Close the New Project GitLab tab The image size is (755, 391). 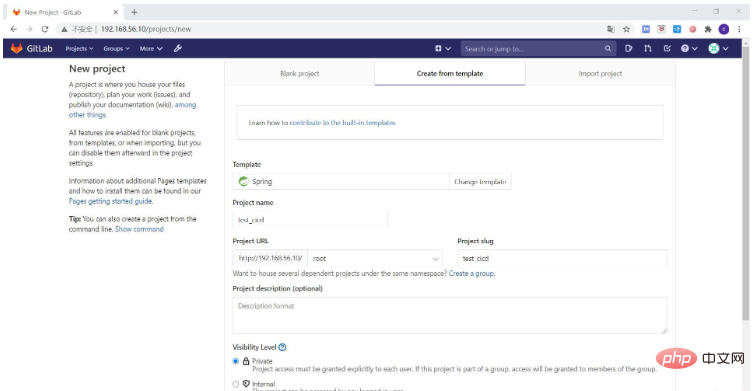[116, 12]
